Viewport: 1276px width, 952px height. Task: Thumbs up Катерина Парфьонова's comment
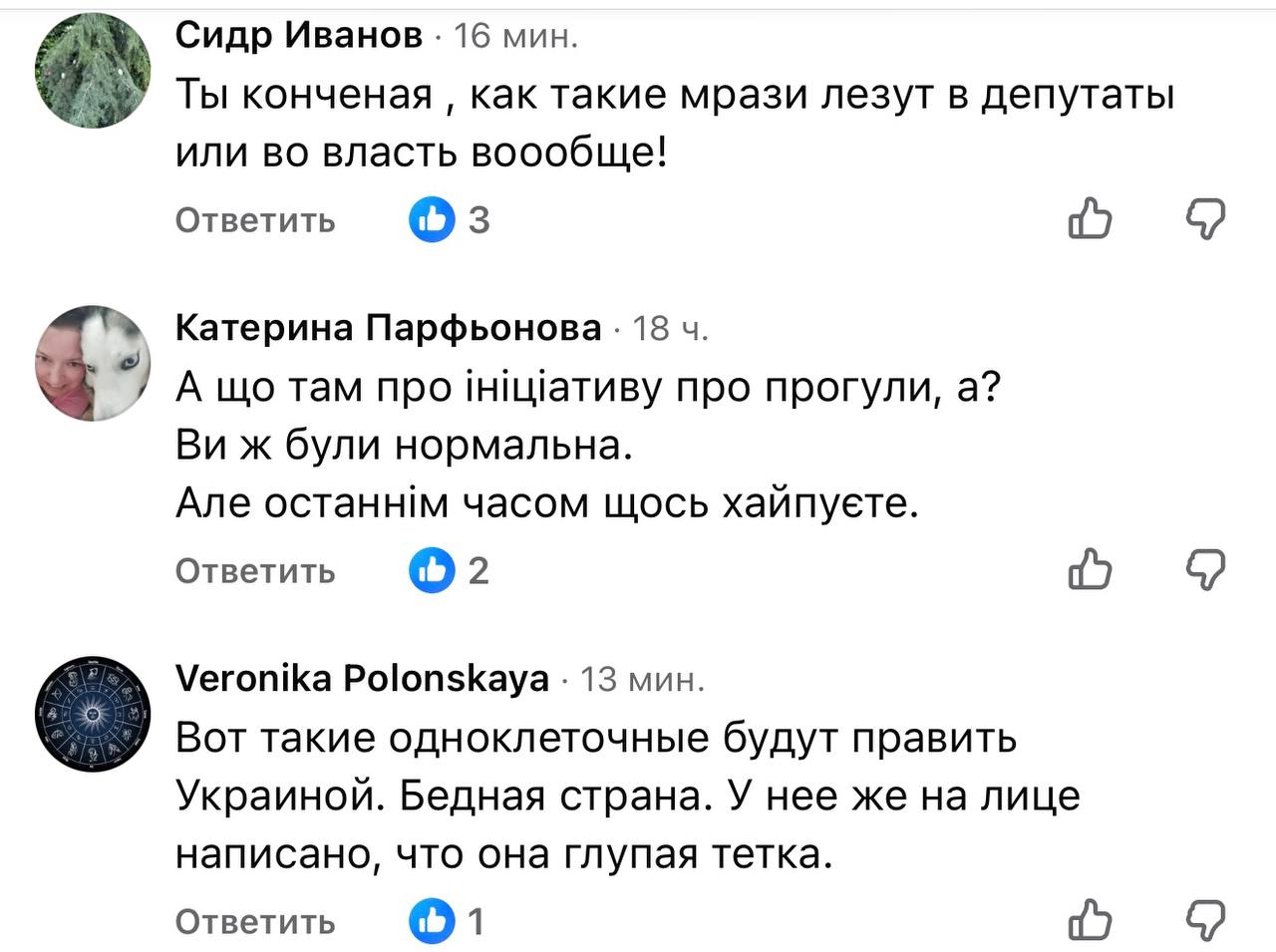point(1090,570)
